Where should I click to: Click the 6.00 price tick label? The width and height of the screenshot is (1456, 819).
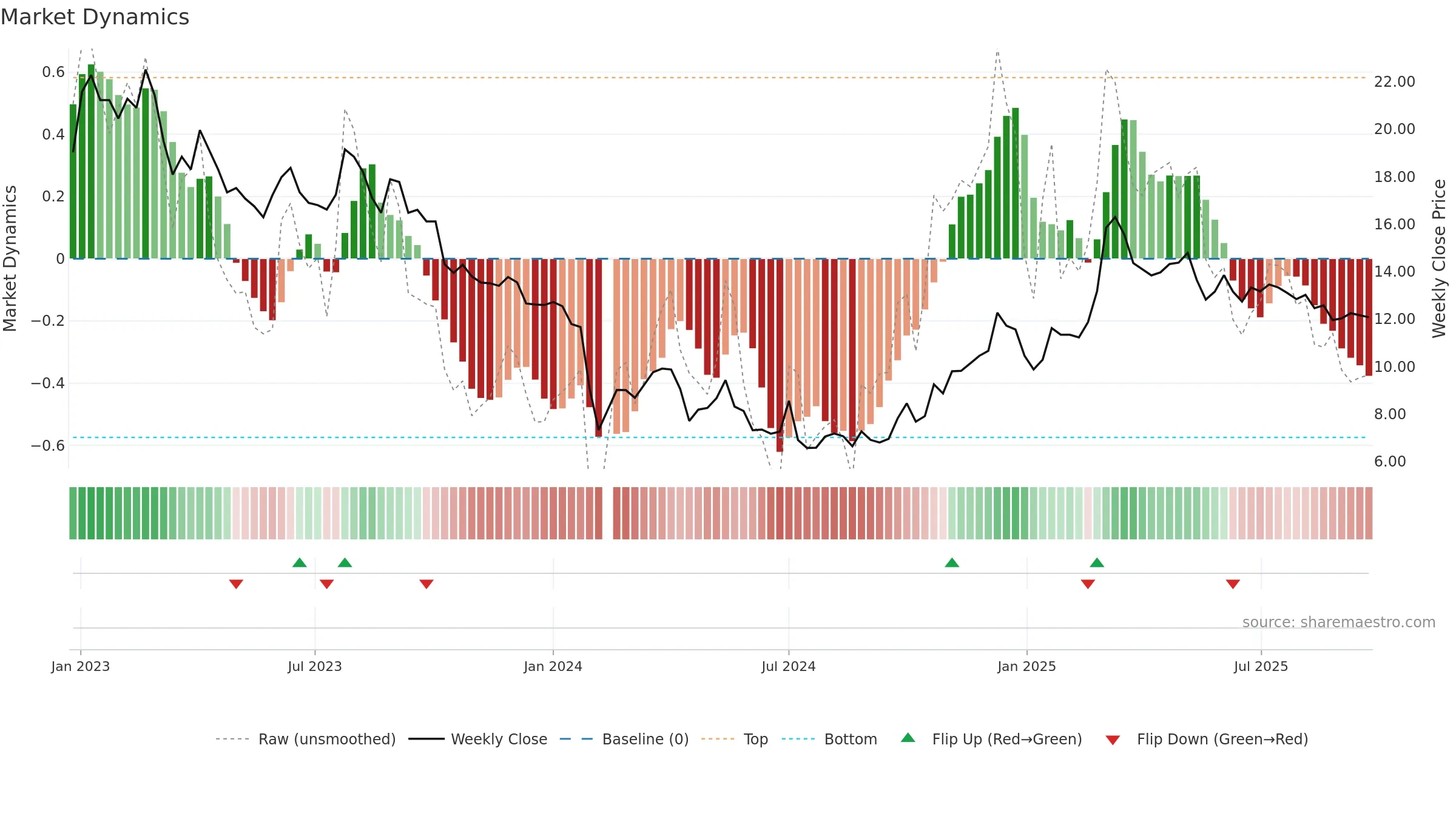1390,461
